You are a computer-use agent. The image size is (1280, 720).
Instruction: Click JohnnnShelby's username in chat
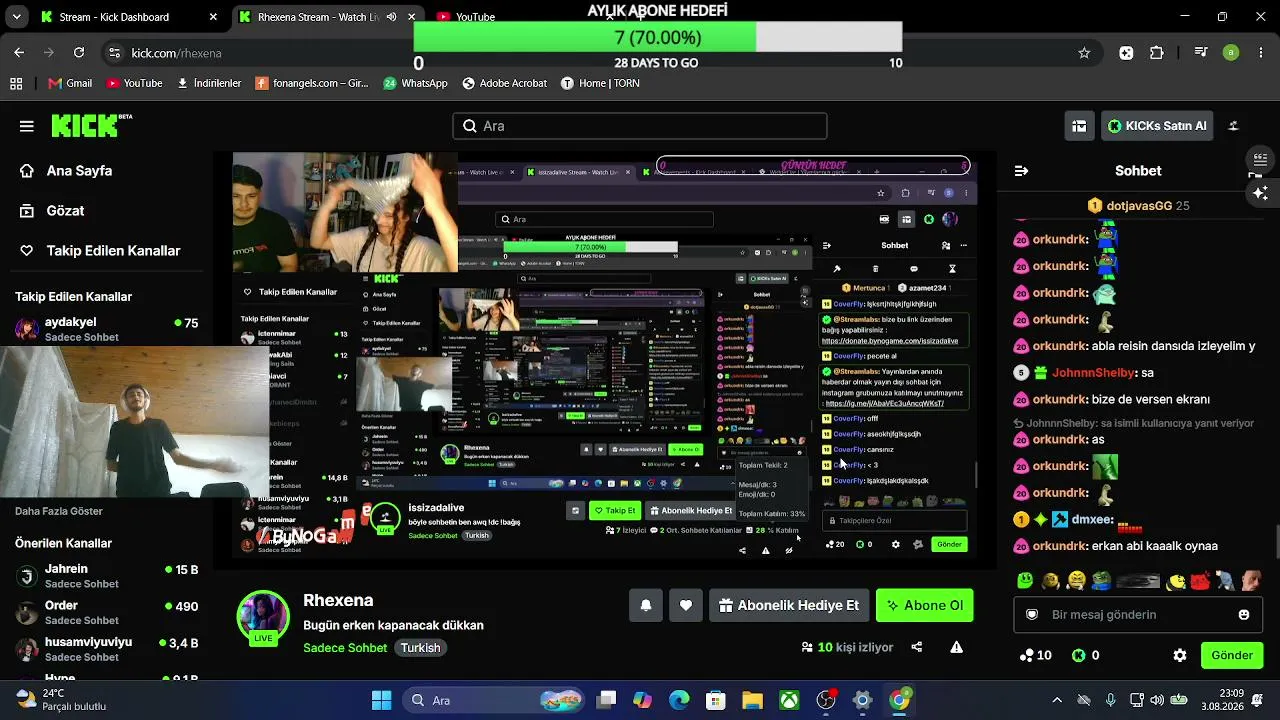pyautogui.click(x=1093, y=373)
